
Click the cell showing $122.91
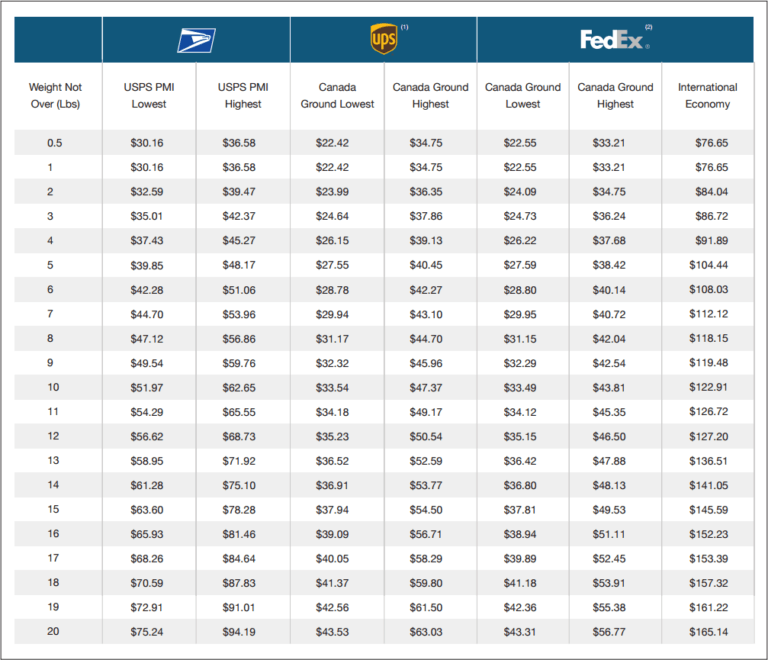tap(708, 387)
